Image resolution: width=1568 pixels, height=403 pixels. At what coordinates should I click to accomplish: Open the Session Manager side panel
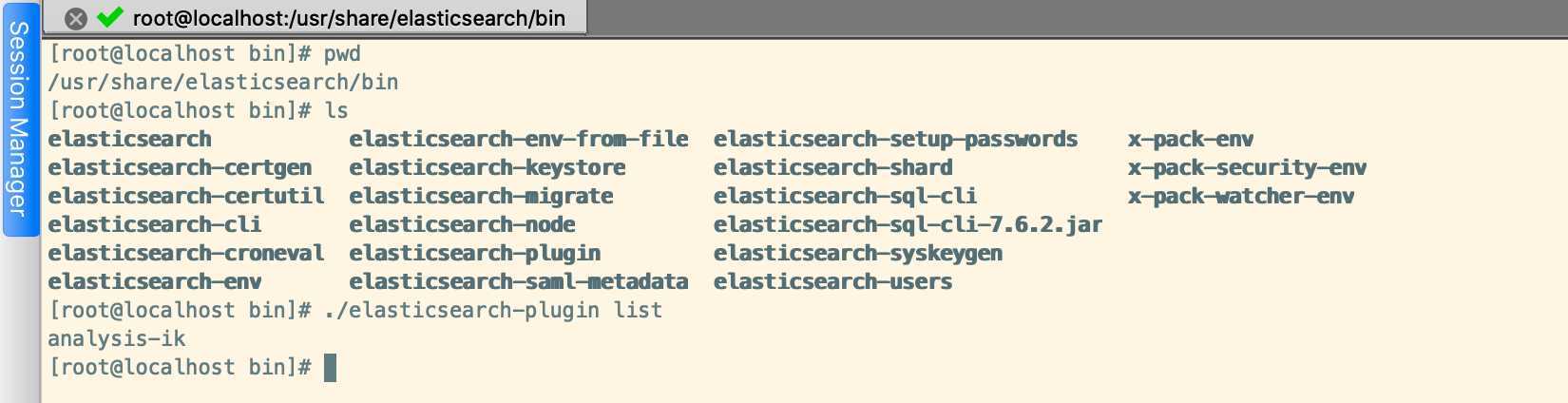coord(18,119)
